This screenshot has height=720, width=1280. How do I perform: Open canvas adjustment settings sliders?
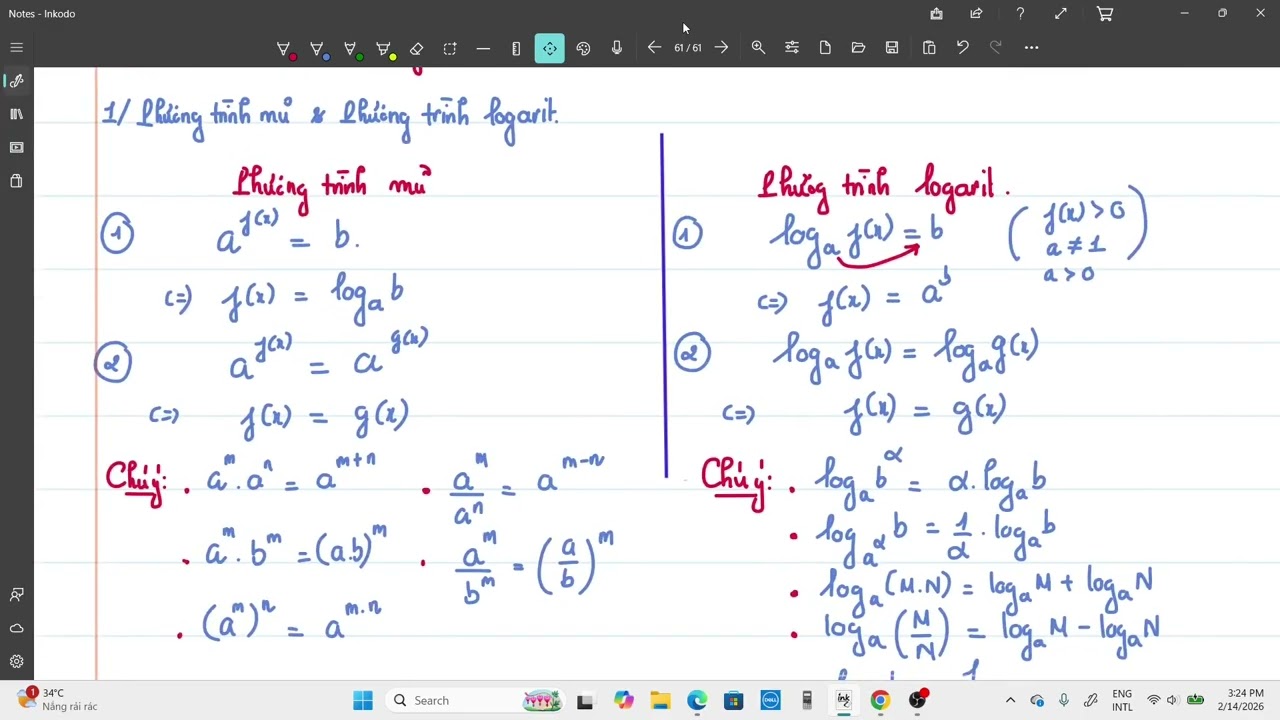792,48
